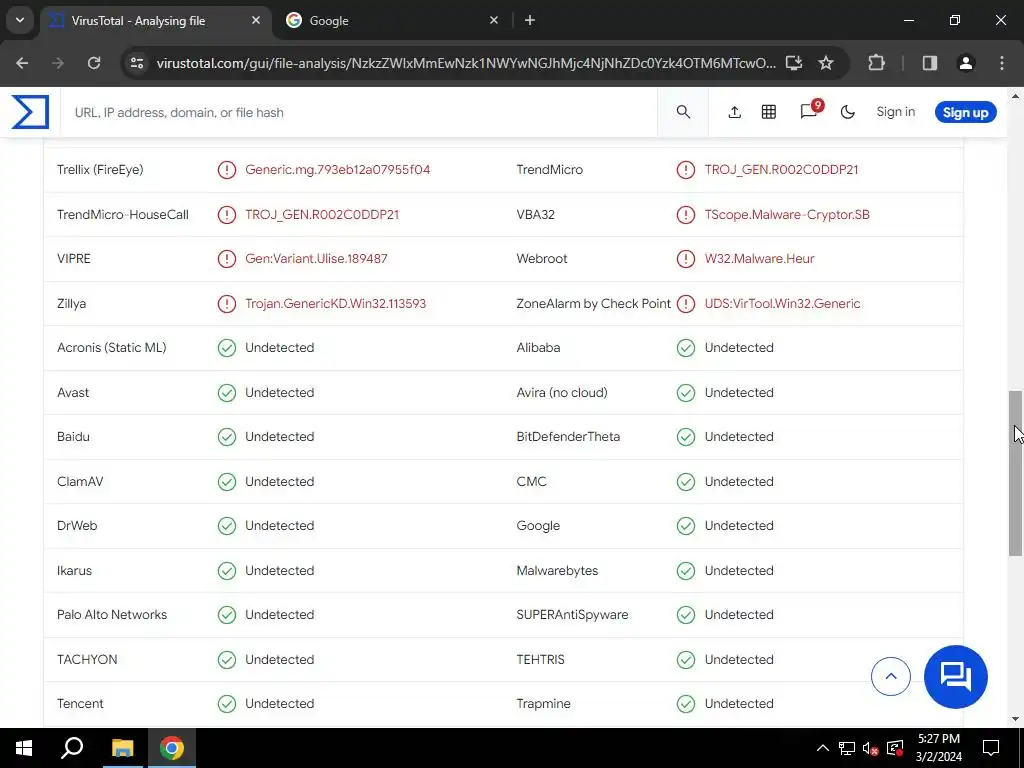1024x768 pixels.
Task: Select the VirusTotal - Analysing file tab
Action: pos(154,20)
